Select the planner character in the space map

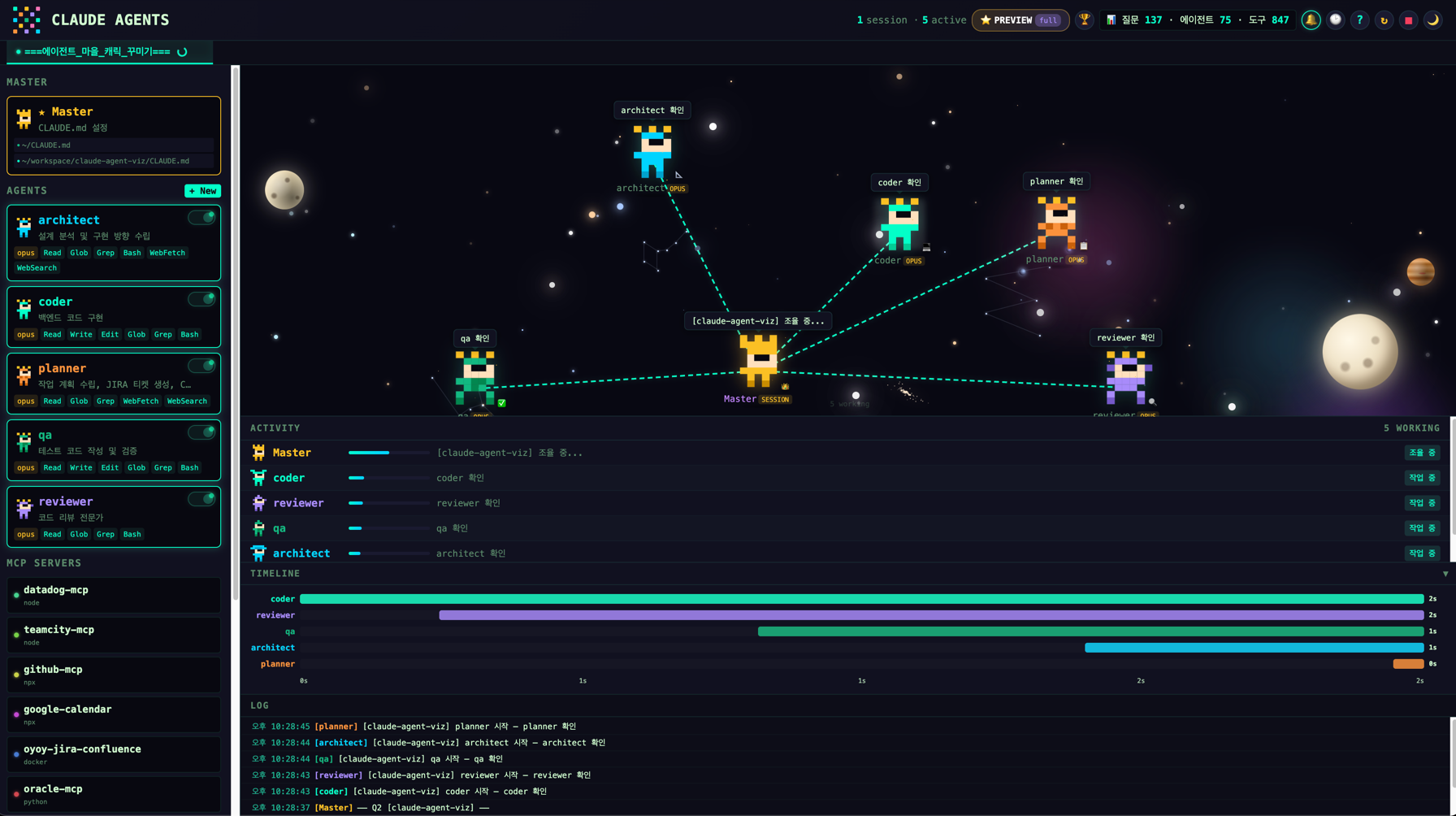coord(1056,223)
